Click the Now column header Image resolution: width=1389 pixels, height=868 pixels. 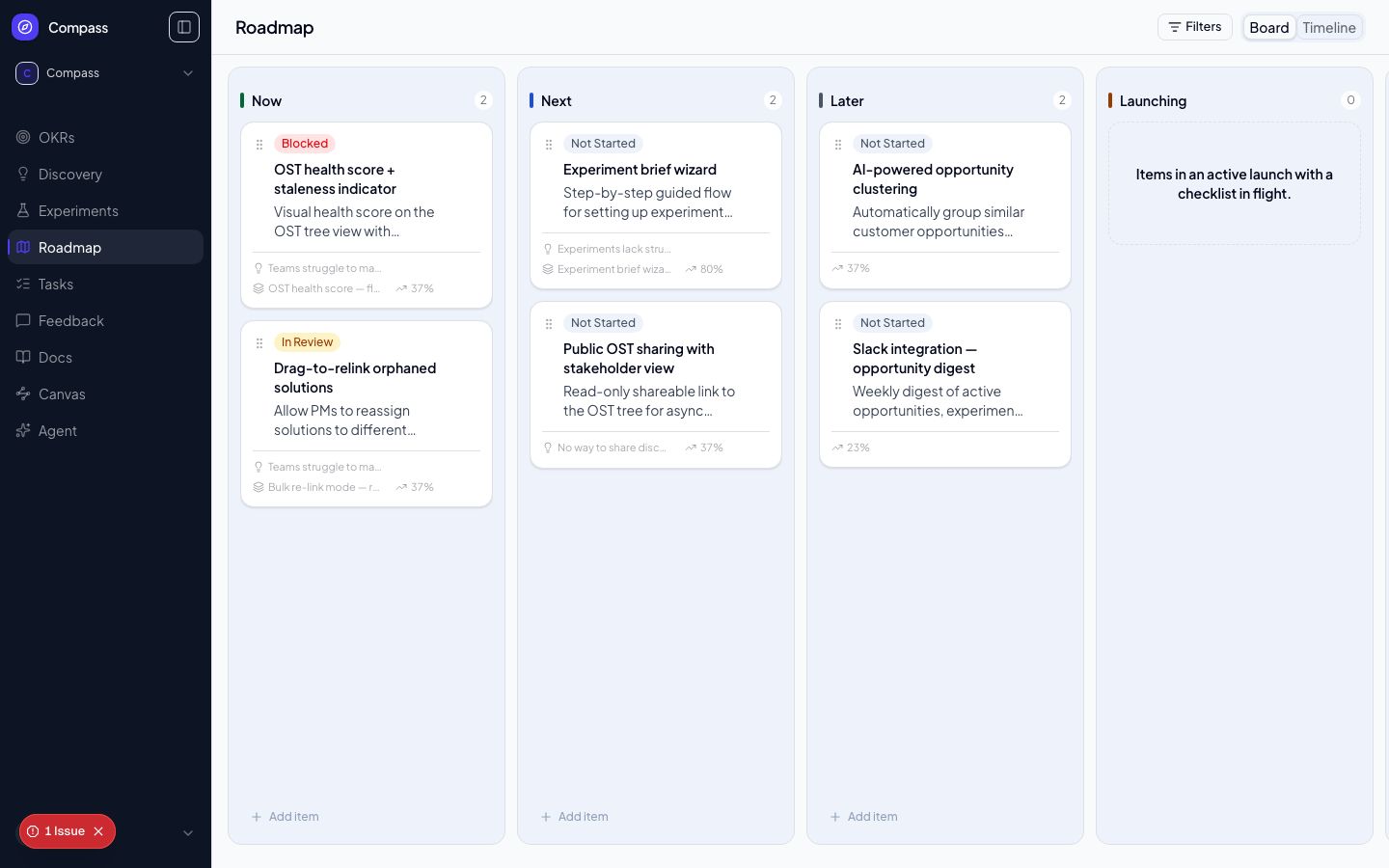(266, 101)
